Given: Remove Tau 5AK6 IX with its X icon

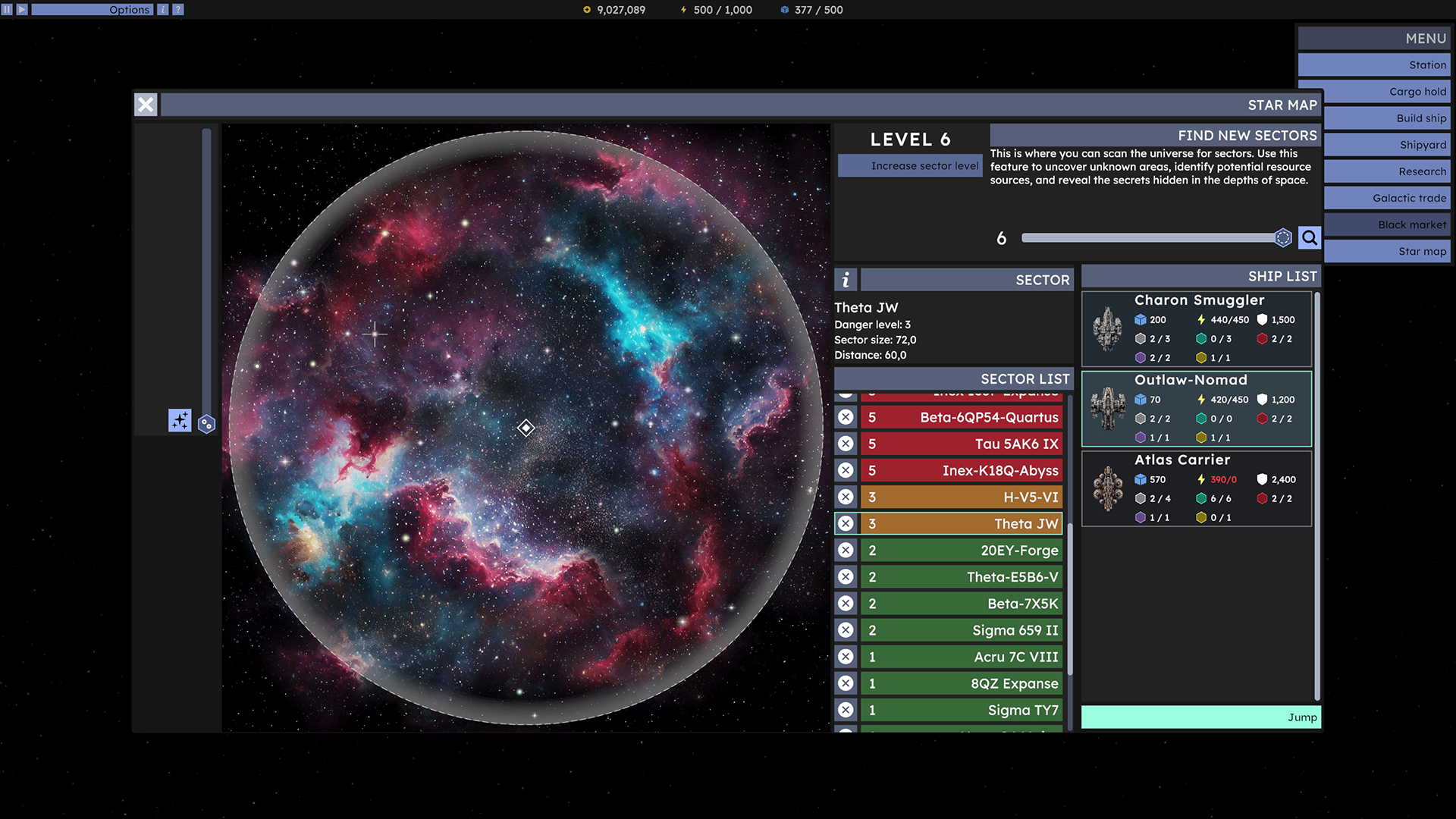Looking at the screenshot, I should (x=846, y=444).
